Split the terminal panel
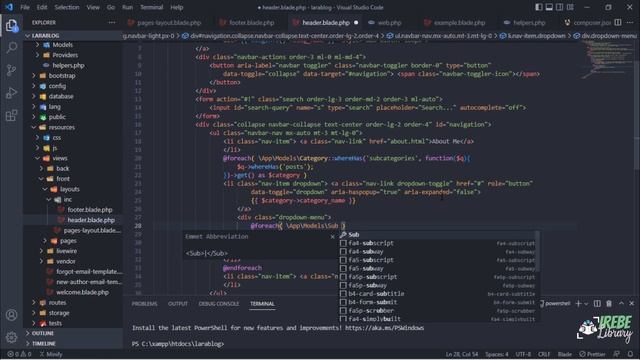This screenshot has width=640, height=360. click(x=597, y=303)
